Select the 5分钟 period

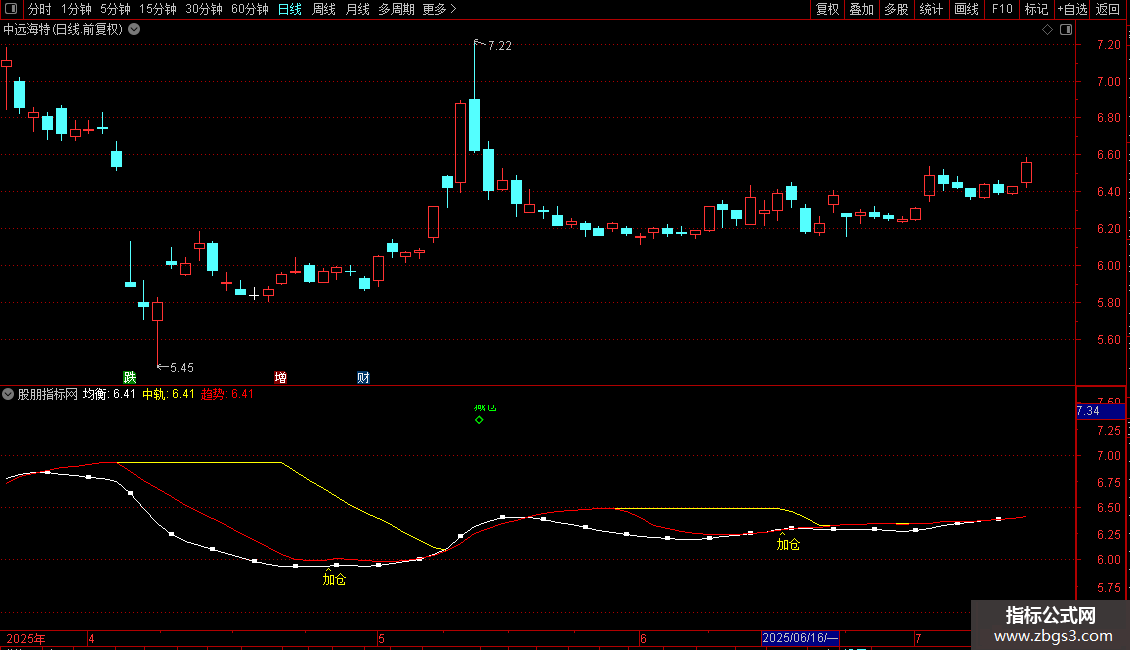pos(115,9)
